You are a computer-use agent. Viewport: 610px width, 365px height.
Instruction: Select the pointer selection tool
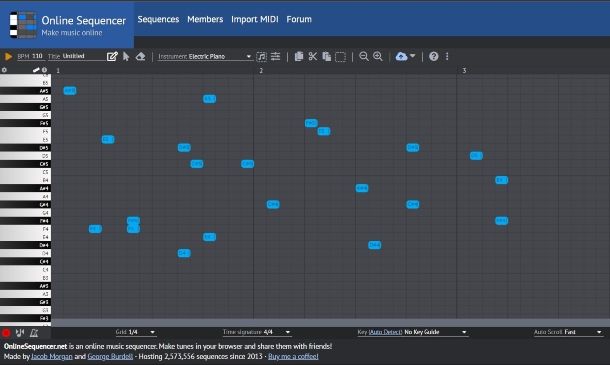[x=126, y=56]
